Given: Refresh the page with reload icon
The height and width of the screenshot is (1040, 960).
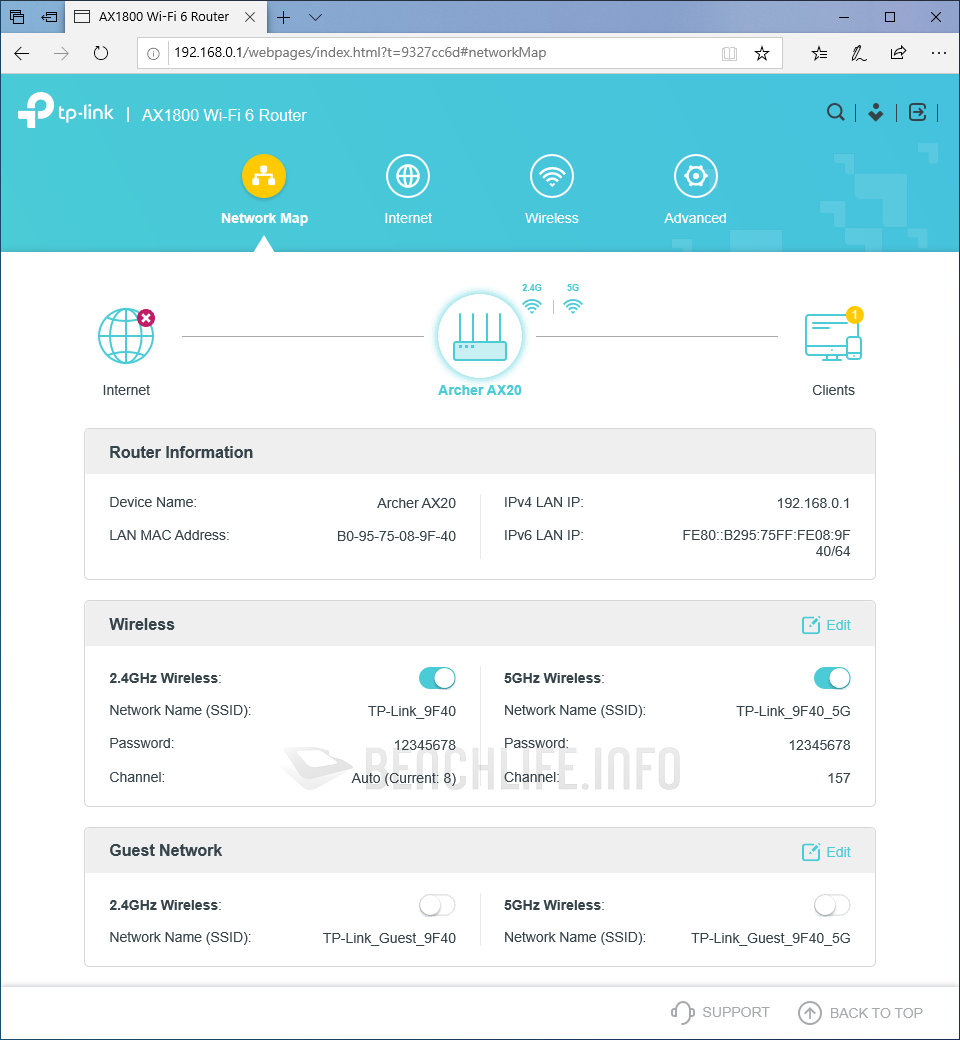Looking at the screenshot, I should point(101,53).
